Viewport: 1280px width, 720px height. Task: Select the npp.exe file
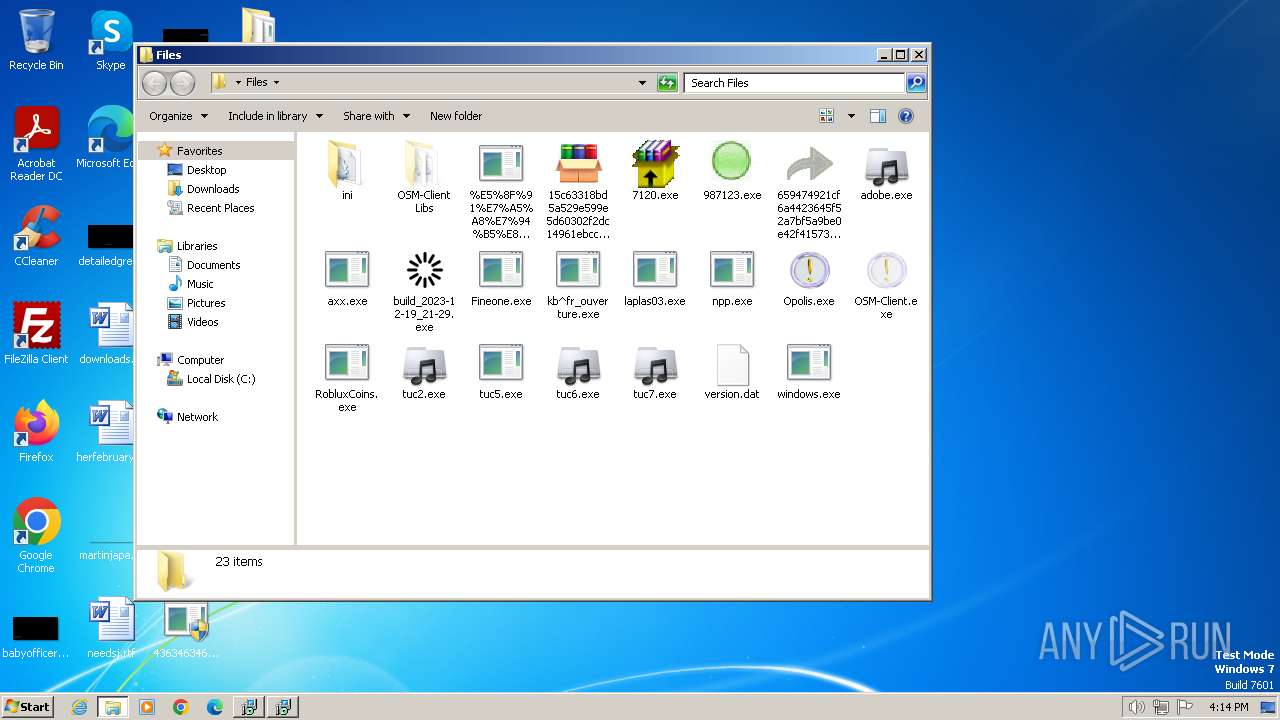[x=732, y=278]
